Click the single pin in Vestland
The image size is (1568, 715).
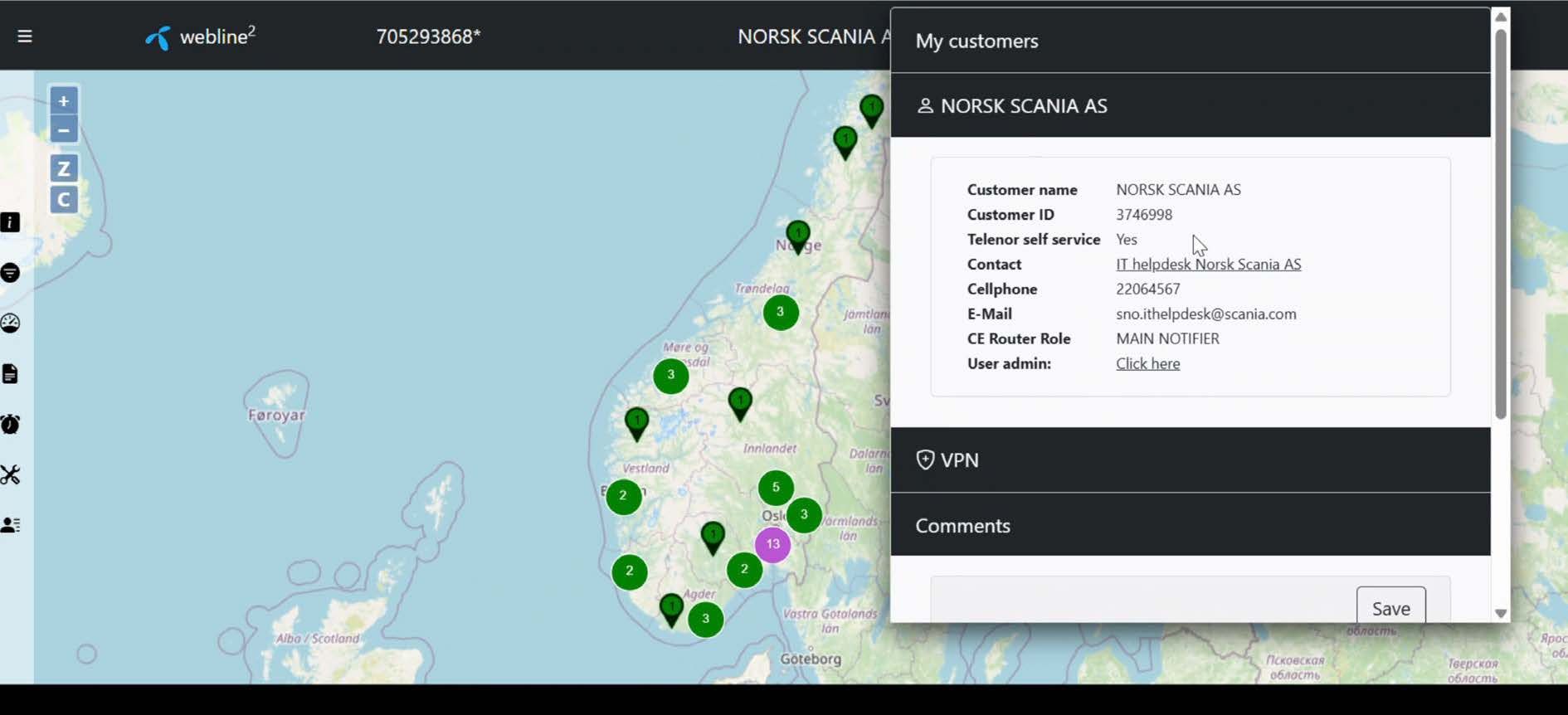[636, 424]
